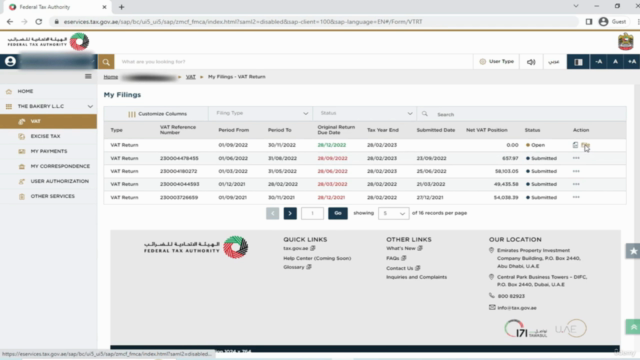This screenshot has width=640, height=360.
Task: Click previous page arrow button
Action: coord(272,213)
